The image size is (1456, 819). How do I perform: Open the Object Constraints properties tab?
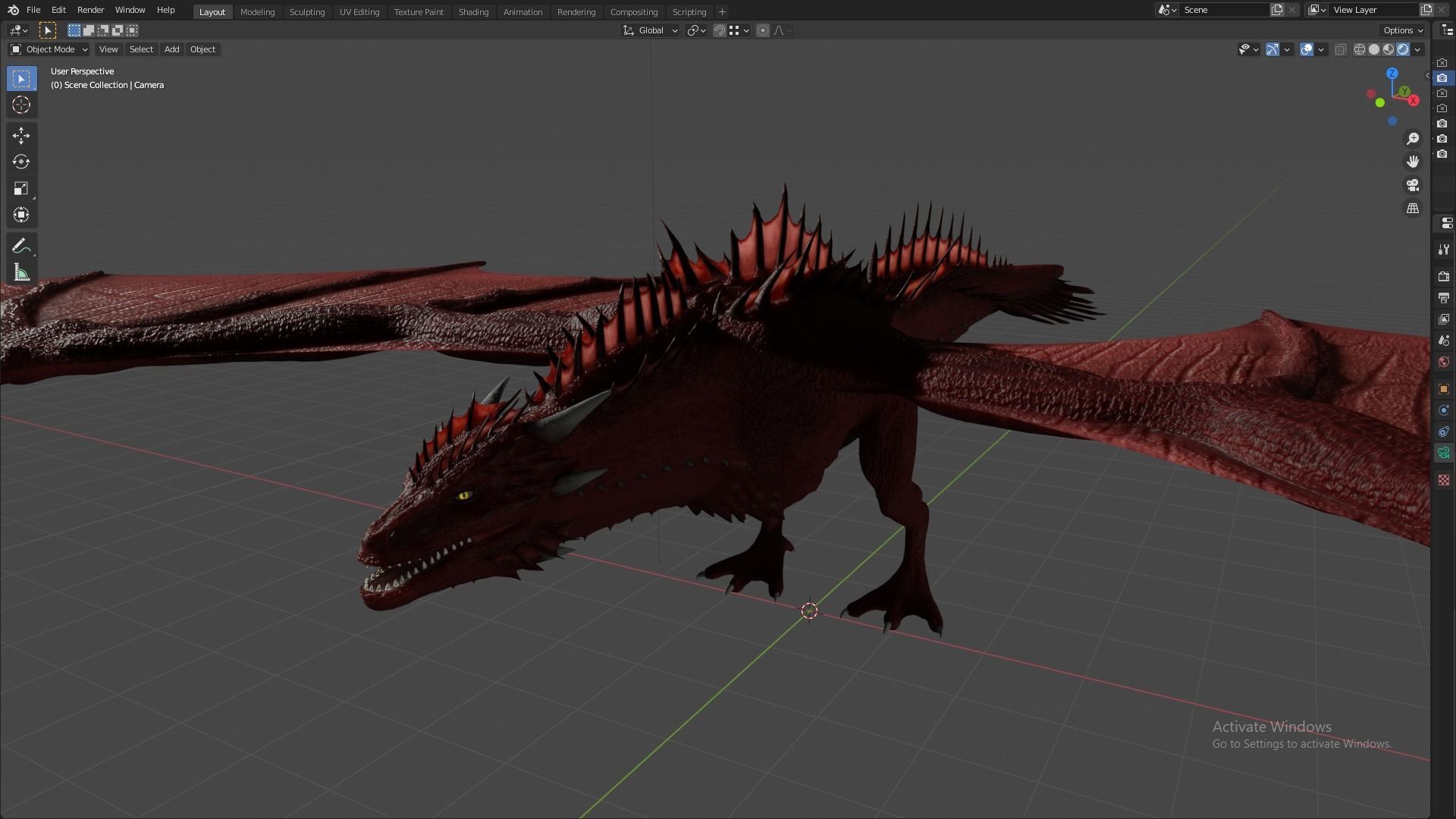pyautogui.click(x=1444, y=431)
